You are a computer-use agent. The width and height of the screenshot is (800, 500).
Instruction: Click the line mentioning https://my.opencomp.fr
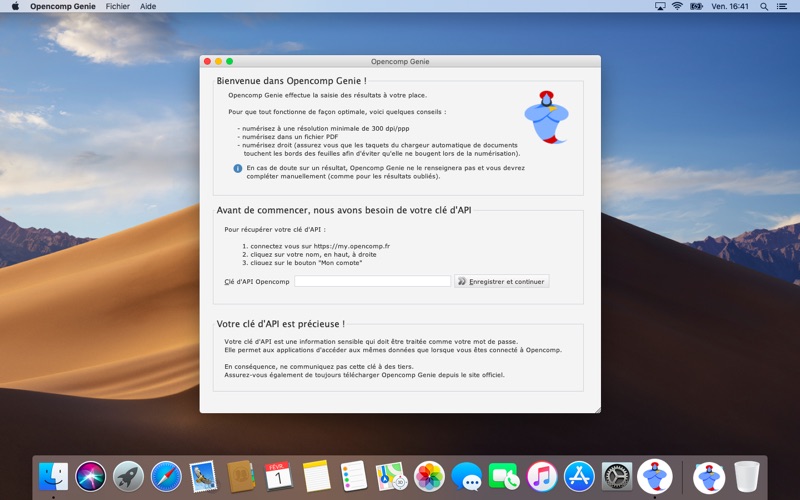tap(316, 246)
